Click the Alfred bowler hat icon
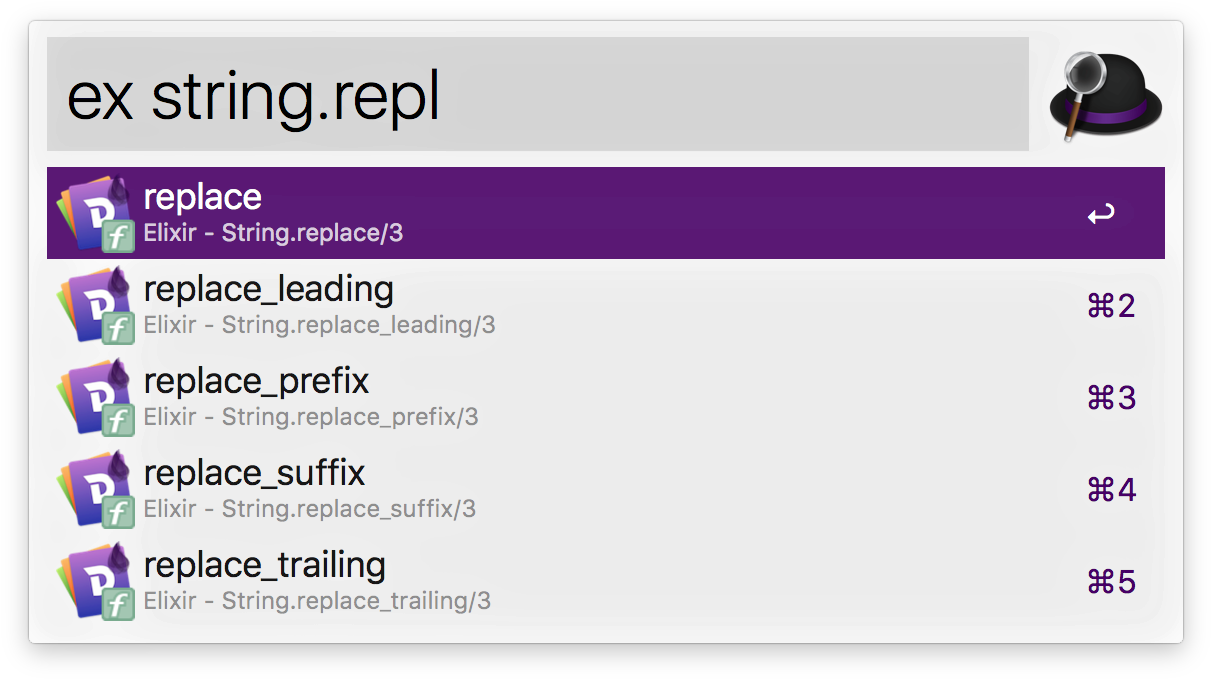 (x=1105, y=95)
